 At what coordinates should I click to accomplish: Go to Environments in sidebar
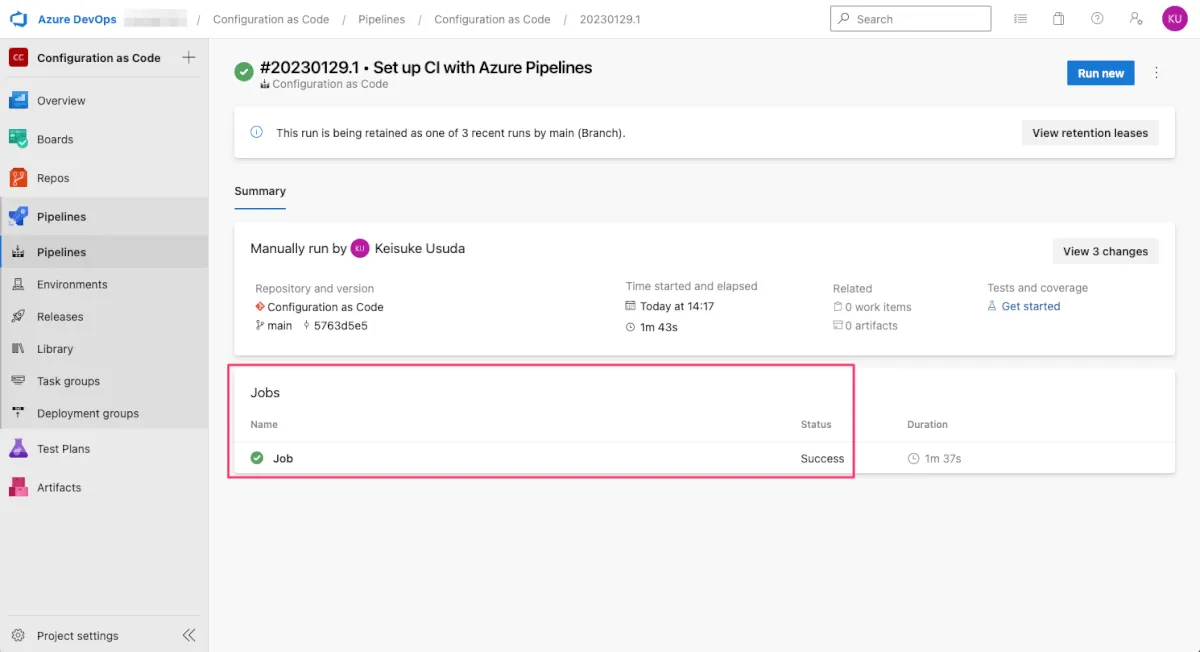pyautogui.click(x=71, y=284)
